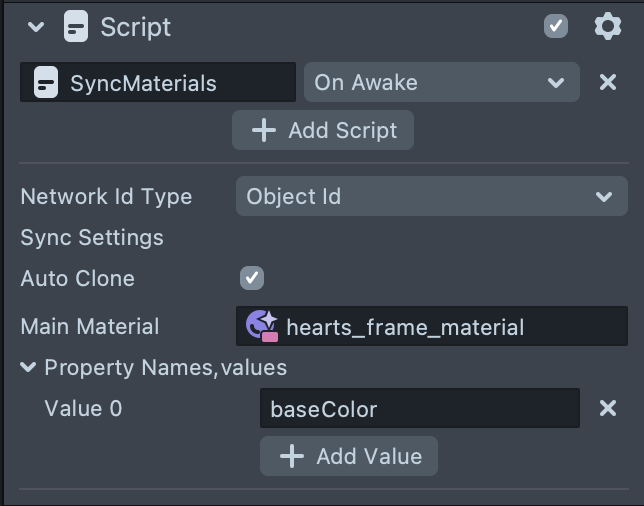This screenshot has width=644, height=506.
Task: Open the Script component gear settings
Action: pyautogui.click(x=607, y=26)
